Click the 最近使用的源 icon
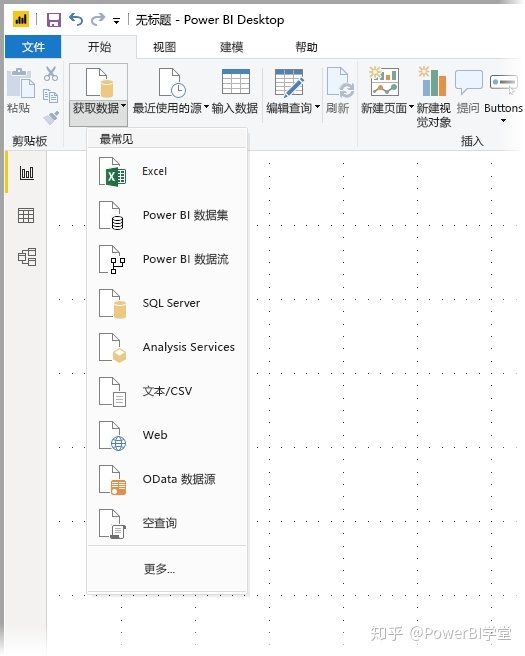525x656 pixels. (x=172, y=82)
